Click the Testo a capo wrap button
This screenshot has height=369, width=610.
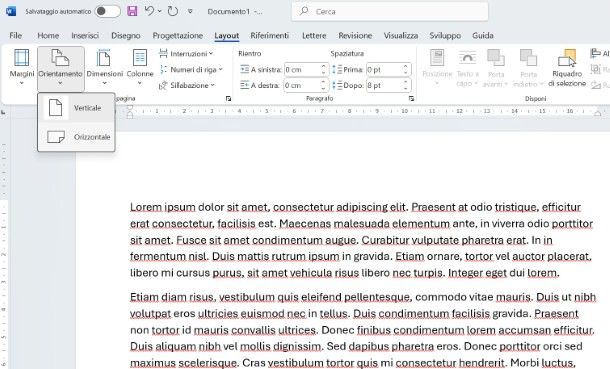click(x=467, y=68)
